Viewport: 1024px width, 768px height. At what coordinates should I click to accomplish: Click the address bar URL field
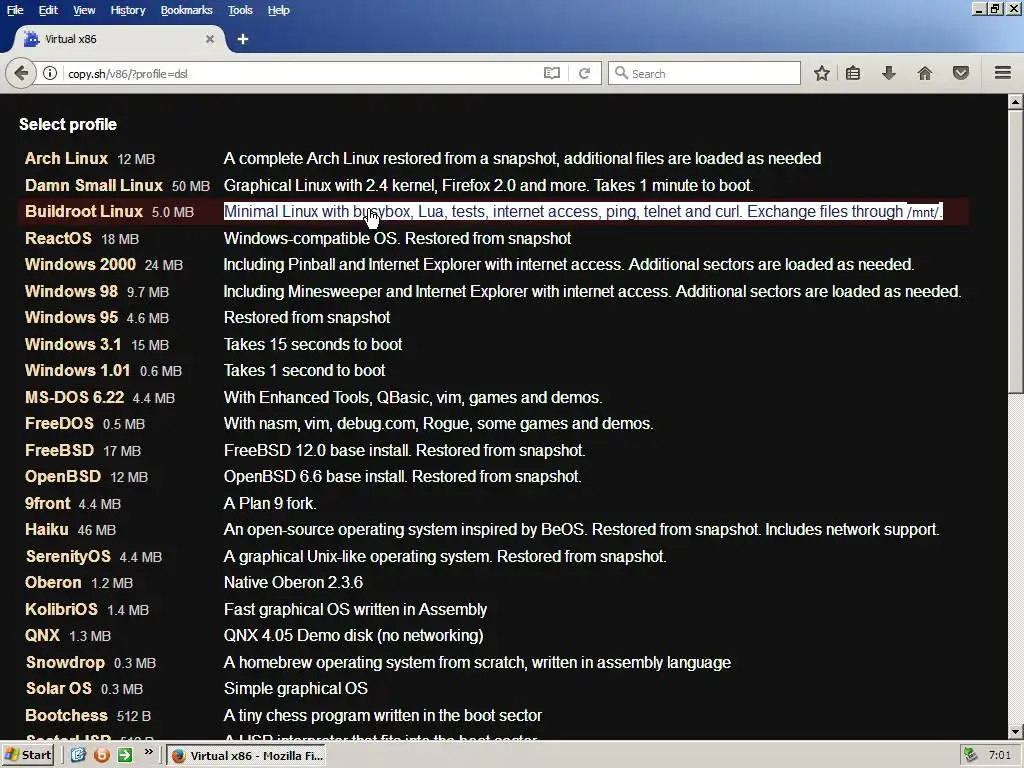[300, 73]
